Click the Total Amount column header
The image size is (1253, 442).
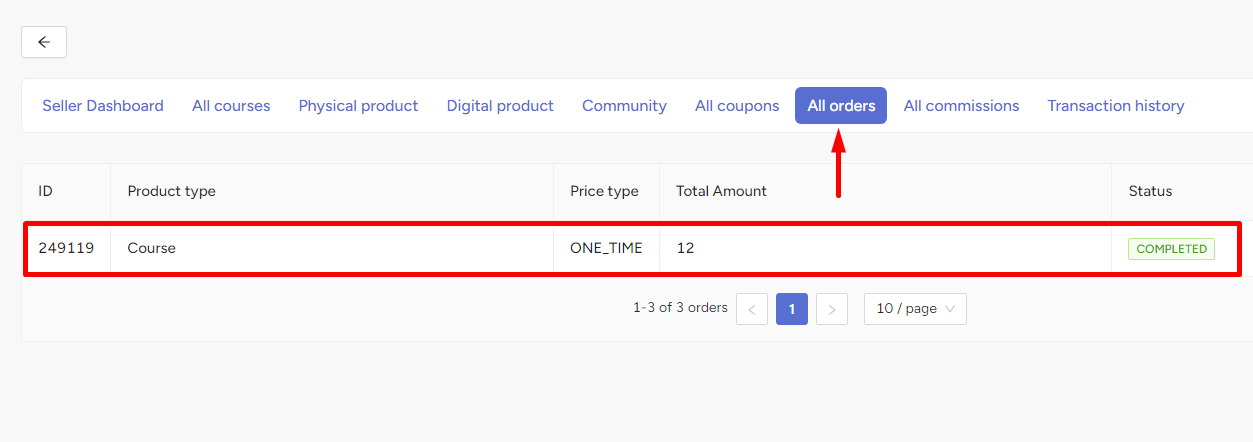[x=721, y=191]
